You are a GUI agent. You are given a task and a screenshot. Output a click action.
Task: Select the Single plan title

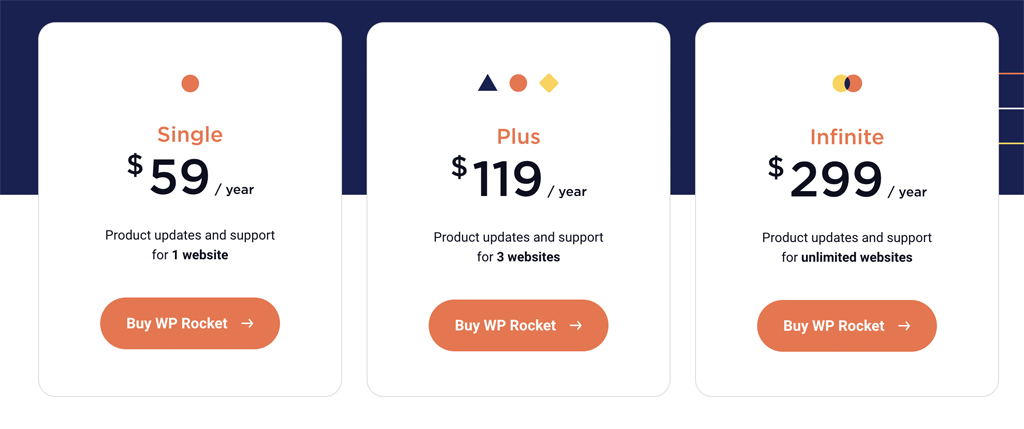click(x=190, y=135)
